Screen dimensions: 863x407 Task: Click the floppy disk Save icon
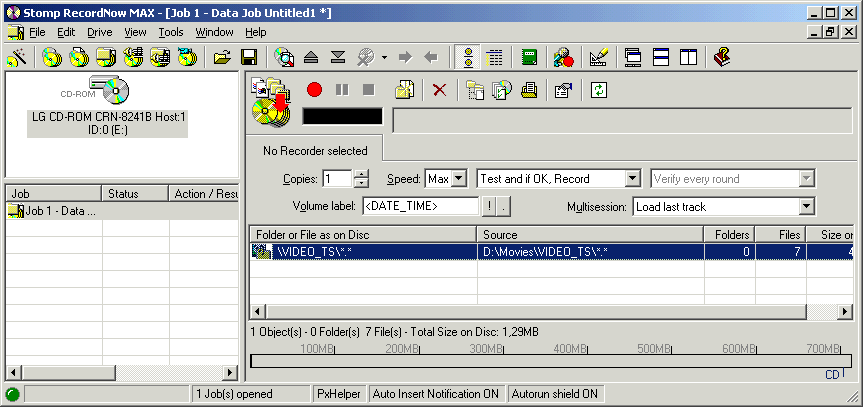click(249, 57)
